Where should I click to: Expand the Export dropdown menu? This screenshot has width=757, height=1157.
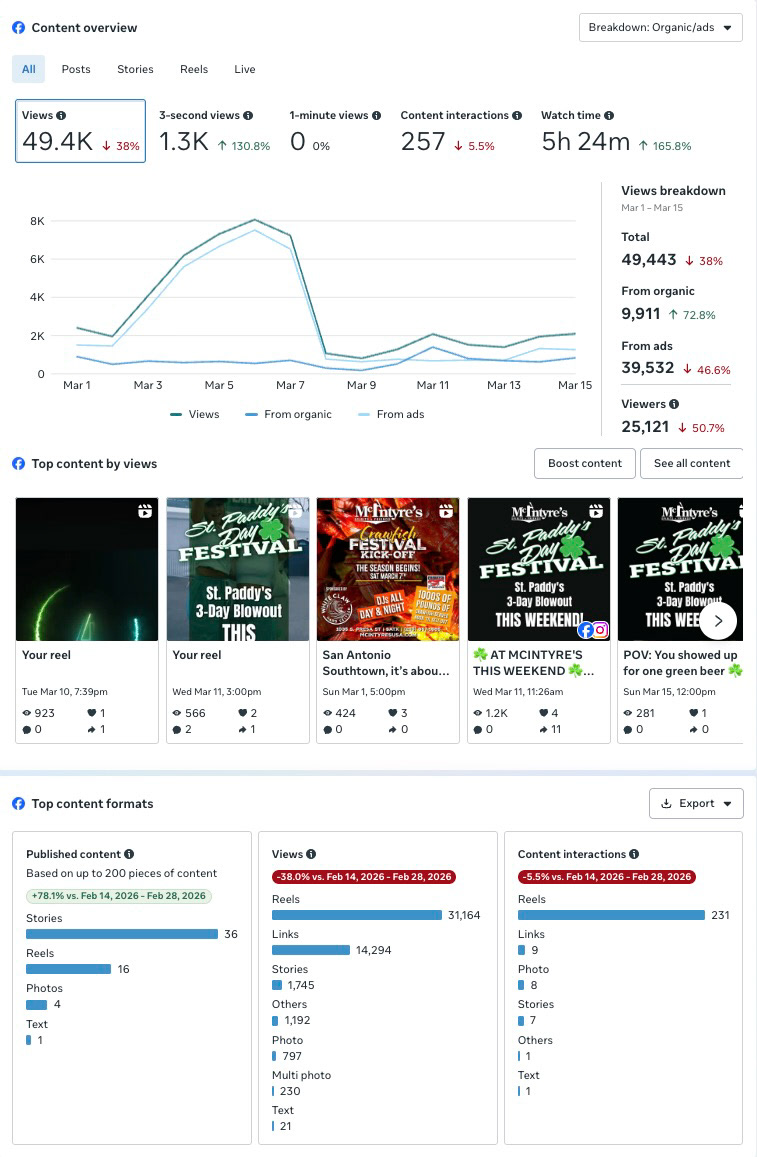[696, 804]
